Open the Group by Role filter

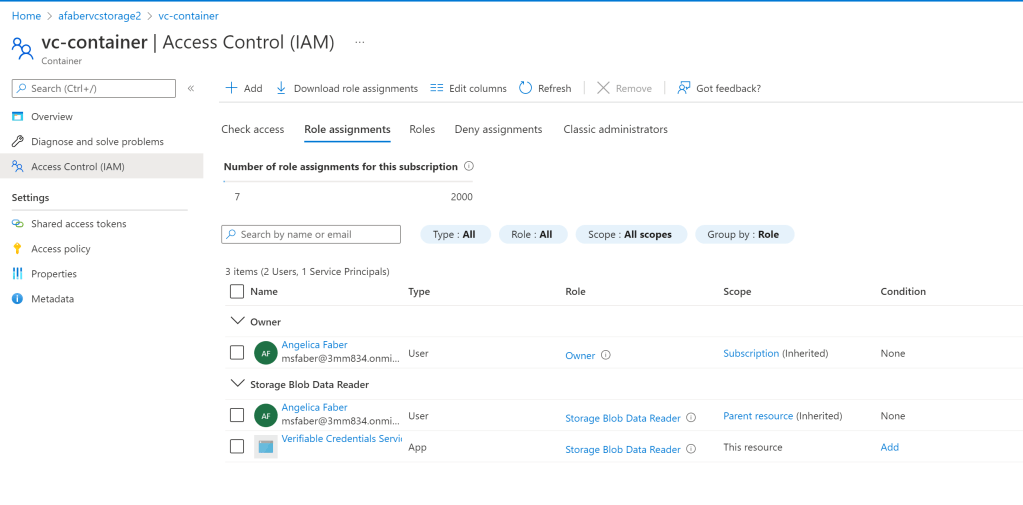pyautogui.click(x=744, y=234)
